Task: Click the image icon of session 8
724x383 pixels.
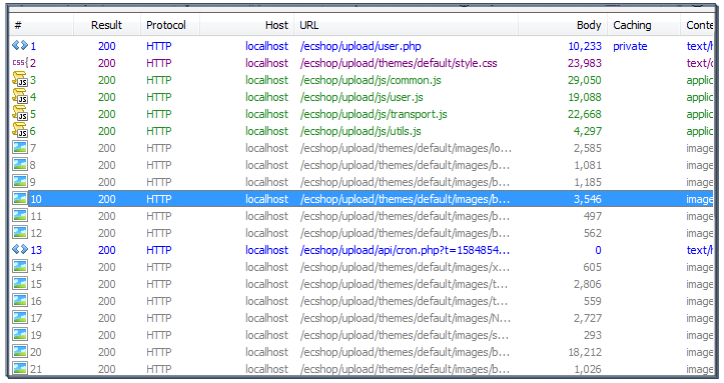Action: [x=20, y=164]
